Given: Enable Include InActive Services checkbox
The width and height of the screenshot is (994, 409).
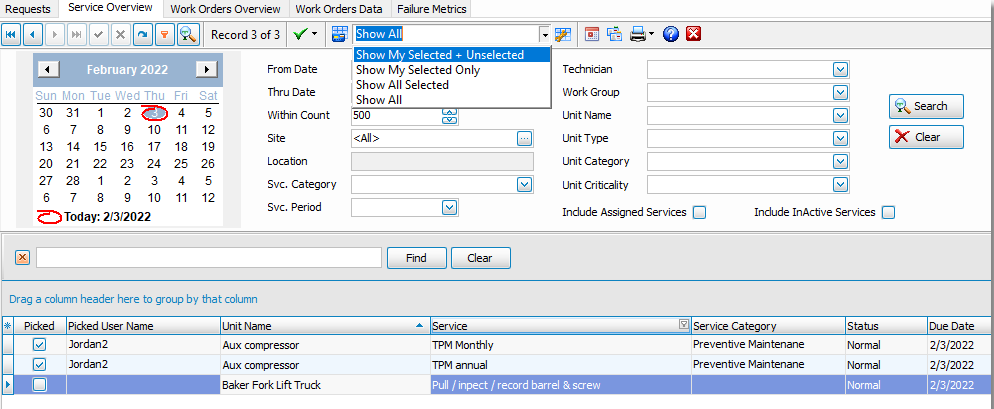Looking at the screenshot, I should [888, 212].
